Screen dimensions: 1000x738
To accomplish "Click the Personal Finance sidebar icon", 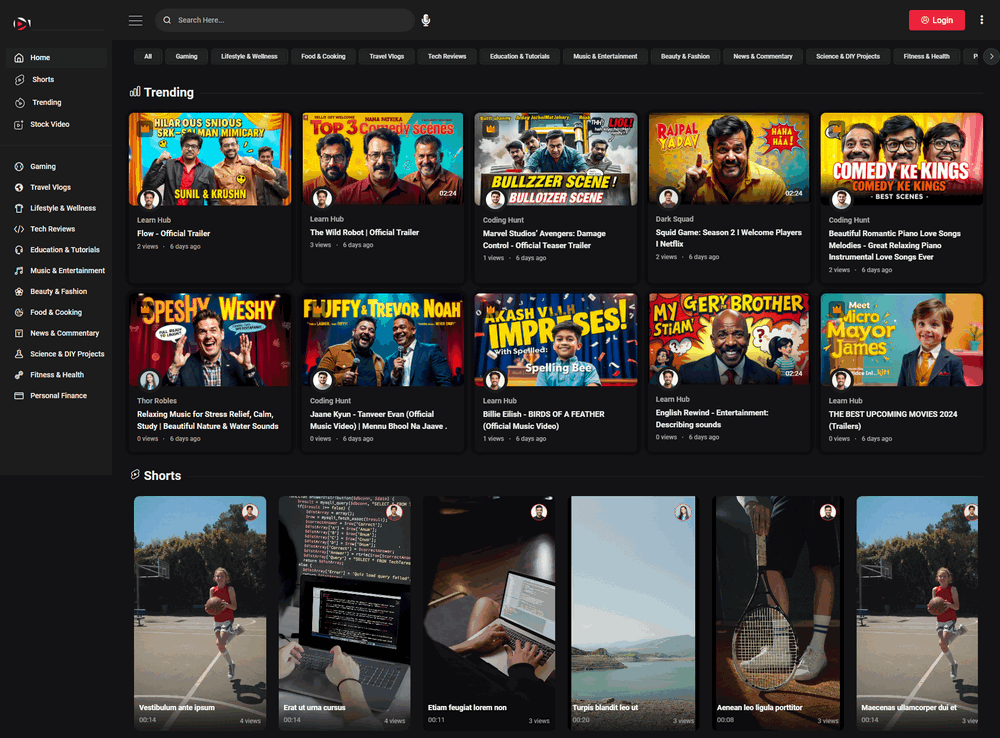I will pos(19,396).
